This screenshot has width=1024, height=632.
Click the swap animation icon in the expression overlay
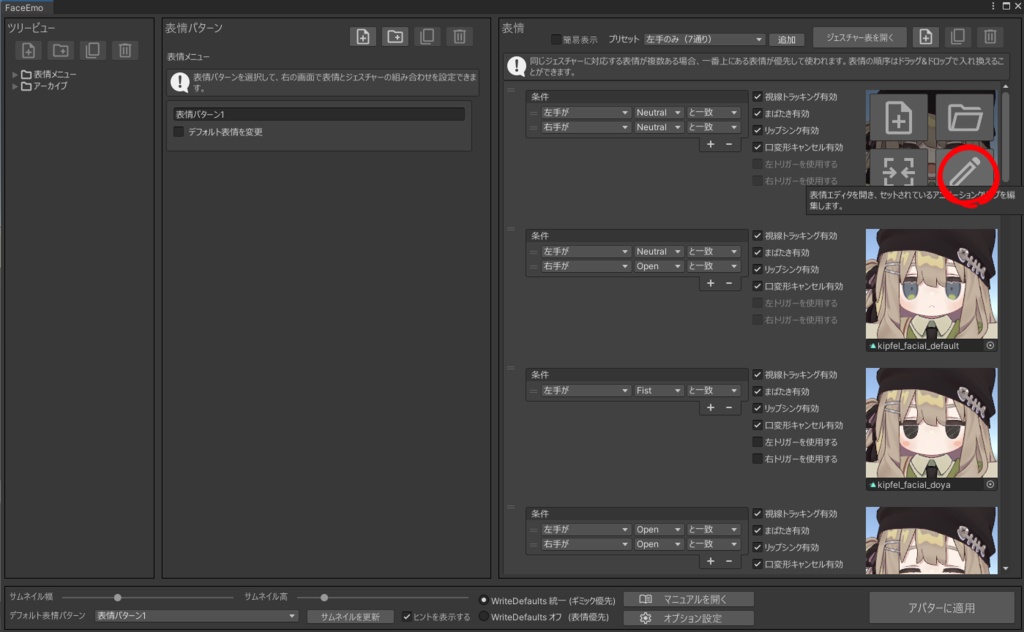pos(898,172)
